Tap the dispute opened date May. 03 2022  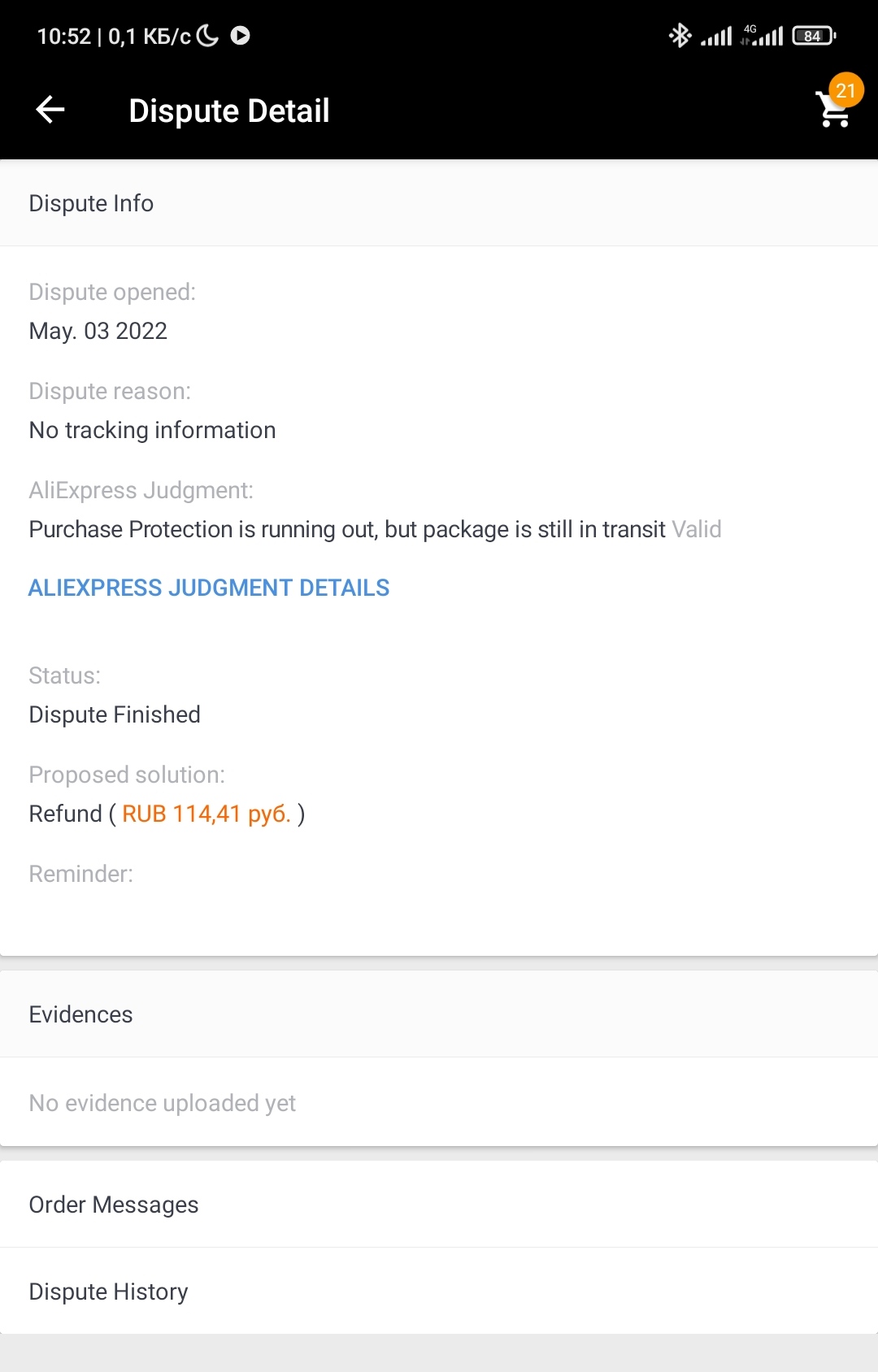coord(98,331)
